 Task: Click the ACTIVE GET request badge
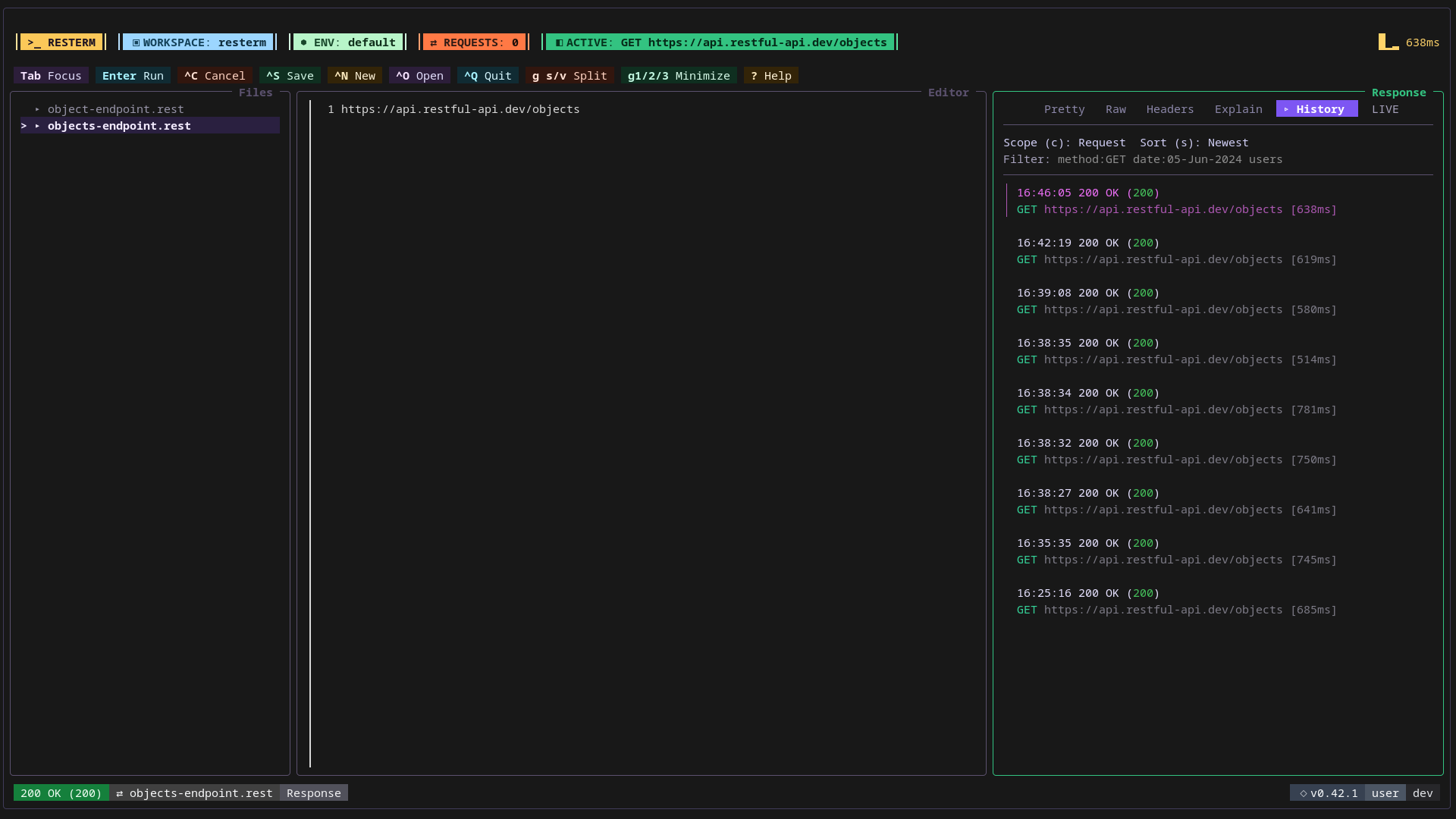pos(720,42)
